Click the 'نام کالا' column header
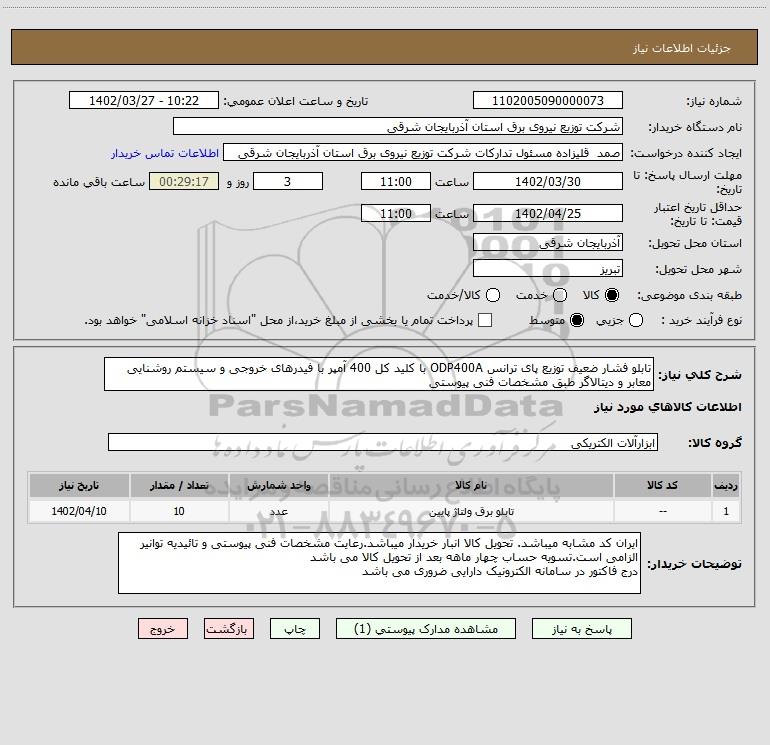 coord(471,485)
